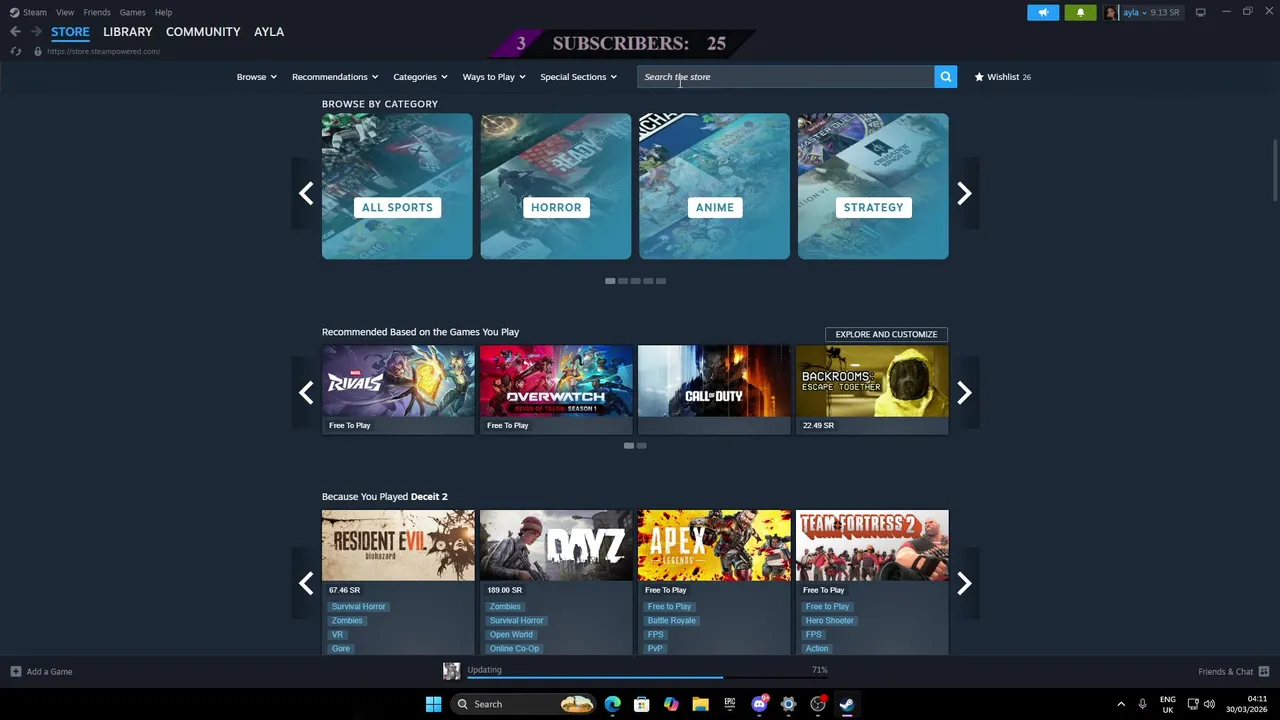Image resolution: width=1280 pixels, height=720 pixels.
Task: Open the STRATEGY category card
Action: click(x=873, y=186)
